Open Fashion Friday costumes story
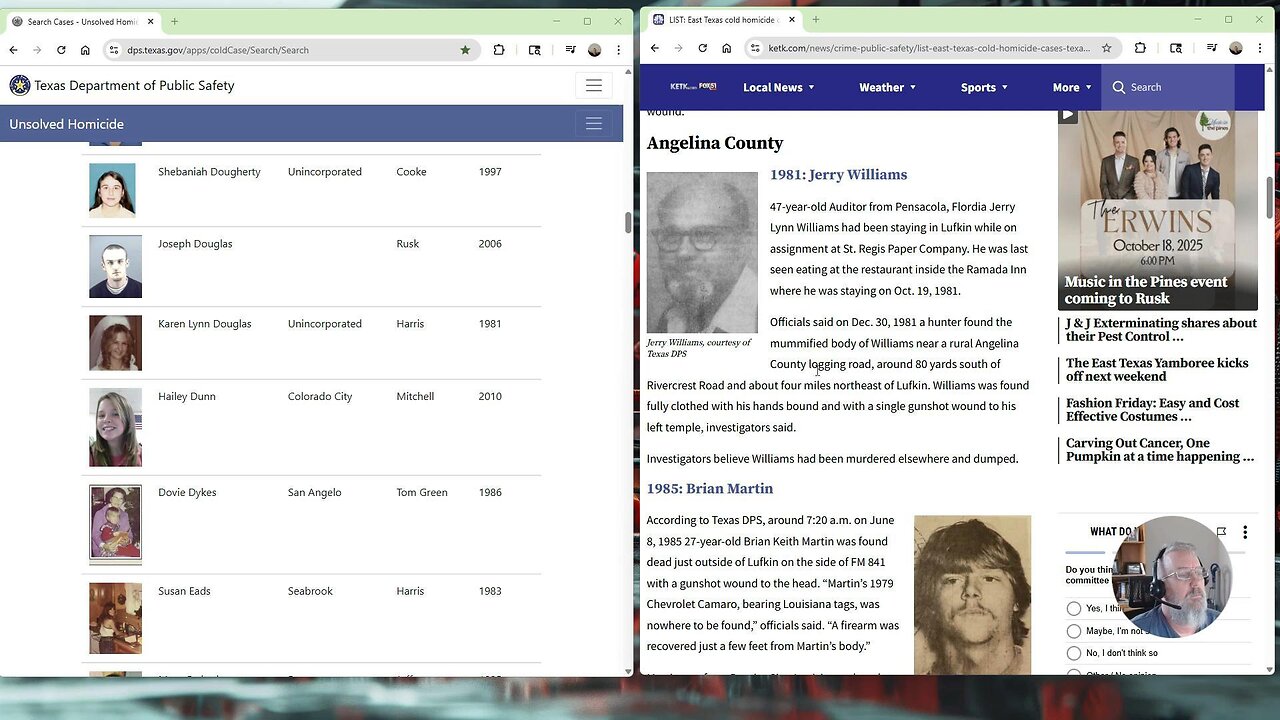This screenshot has height=720, width=1280. pyautogui.click(x=1152, y=410)
